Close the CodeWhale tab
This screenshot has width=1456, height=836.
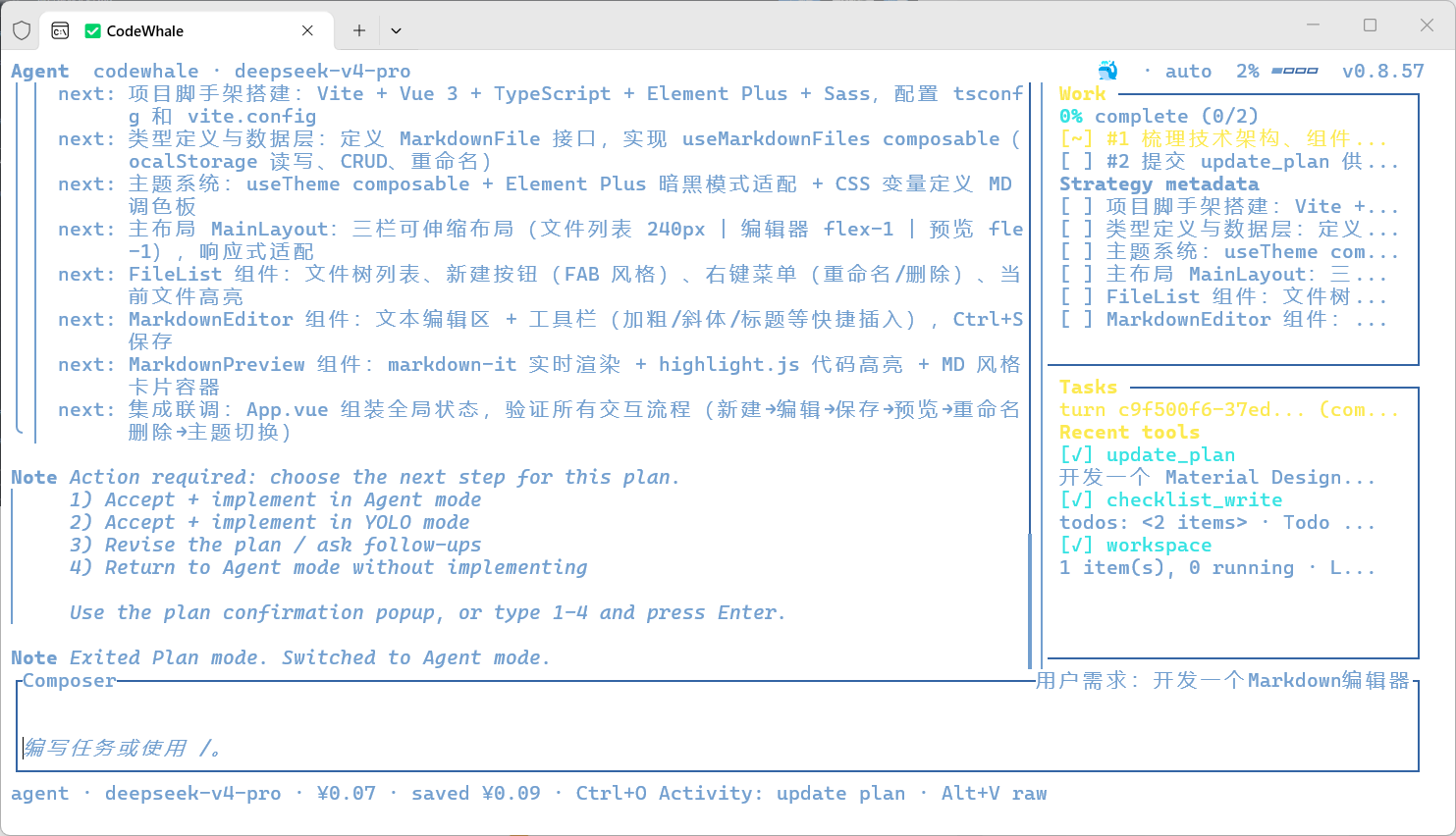pos(307,30)
